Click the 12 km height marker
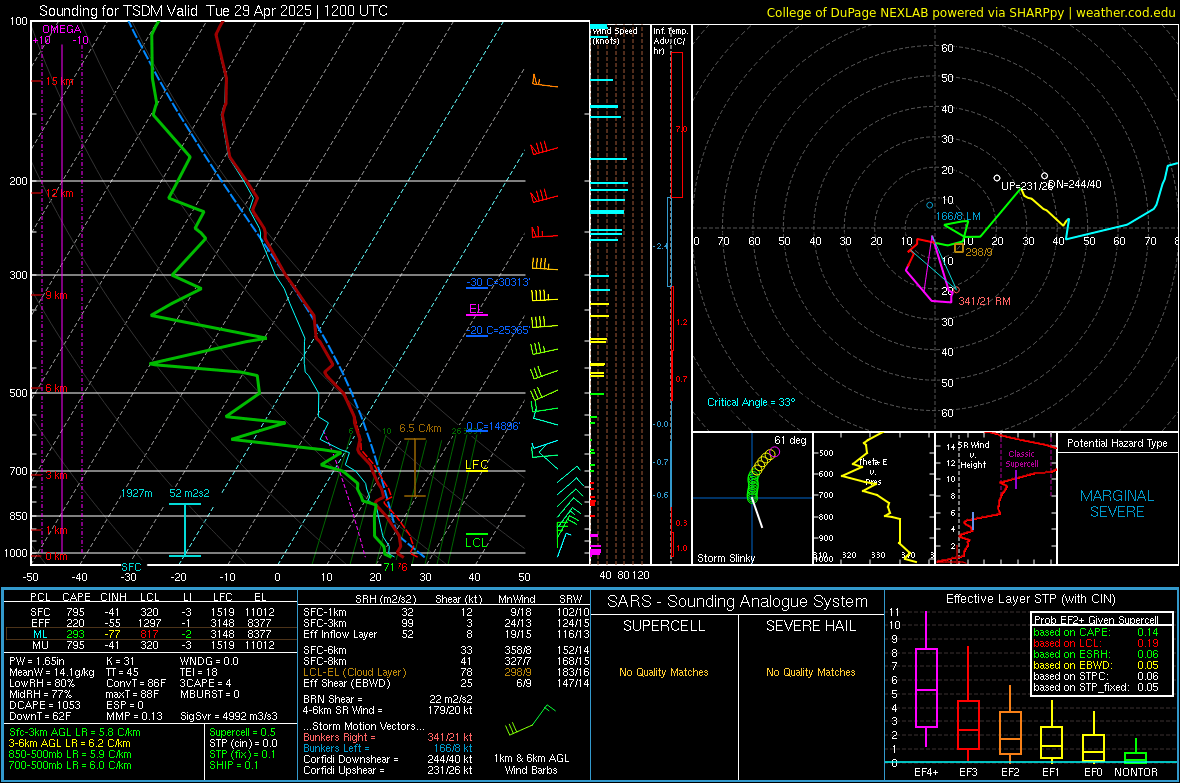The image size is (1180, 783). tap(57, 193)
